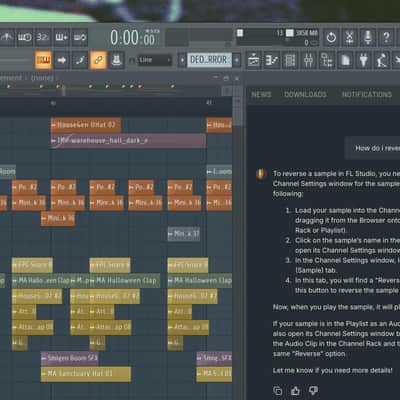The image size is (400, 400).
Task: Select the HouseGen OHat 02 clip
Action: click(85, 125)
